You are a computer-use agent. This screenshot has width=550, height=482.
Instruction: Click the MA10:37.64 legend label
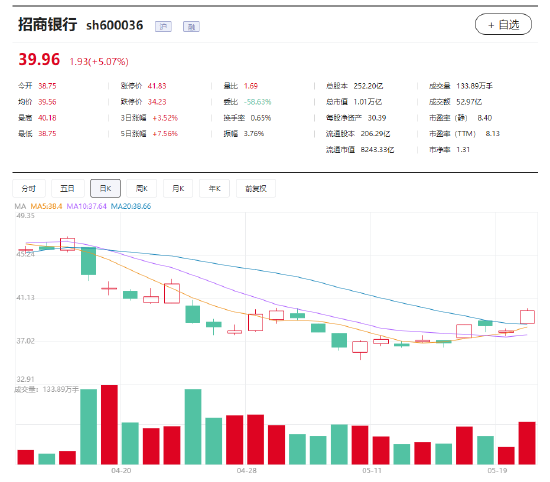[87, 206]
